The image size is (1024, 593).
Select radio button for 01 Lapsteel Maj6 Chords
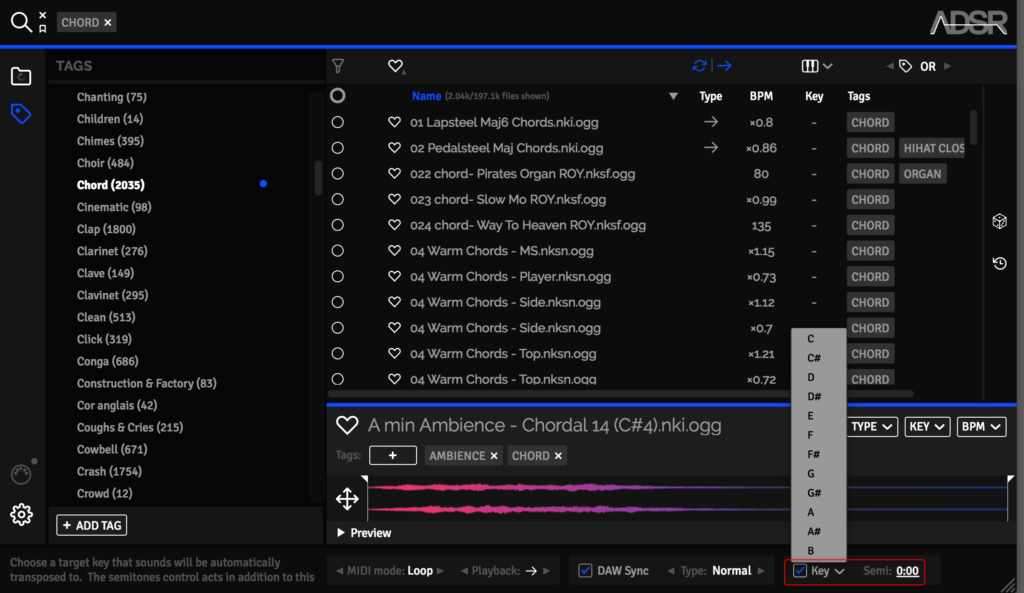point(338,122)
